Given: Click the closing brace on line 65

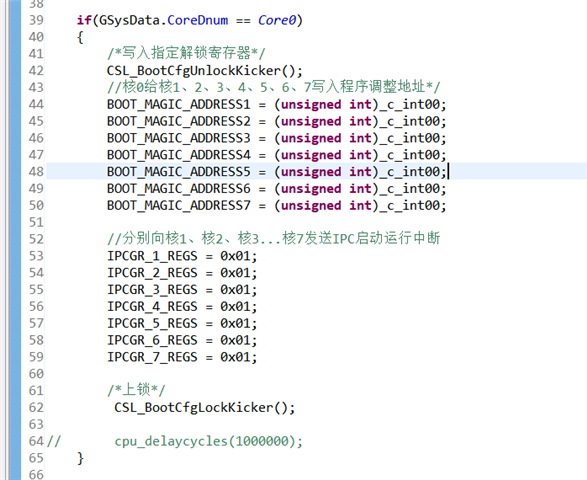Looking at the screenshot, I should 80,458.
